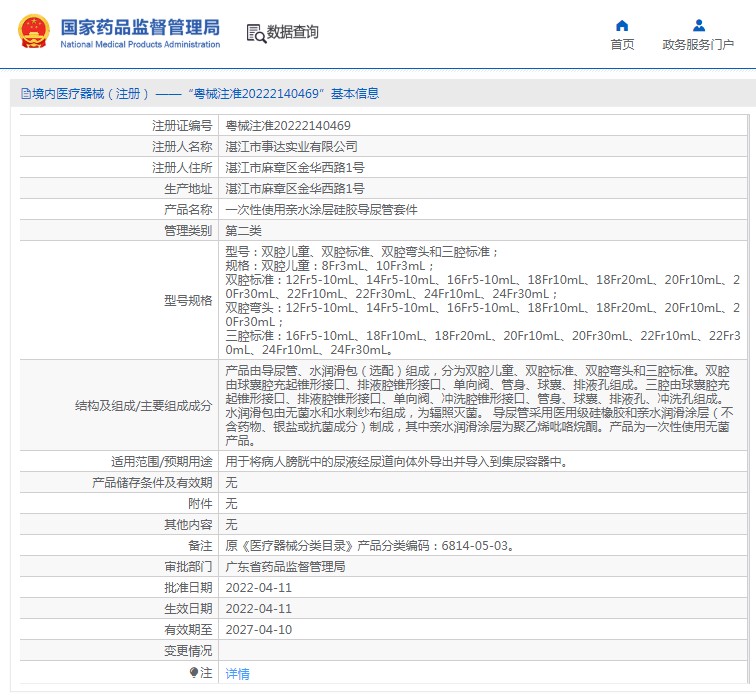Click the 其他内容 row label
The image size is (756, 700).
[188, 525]
